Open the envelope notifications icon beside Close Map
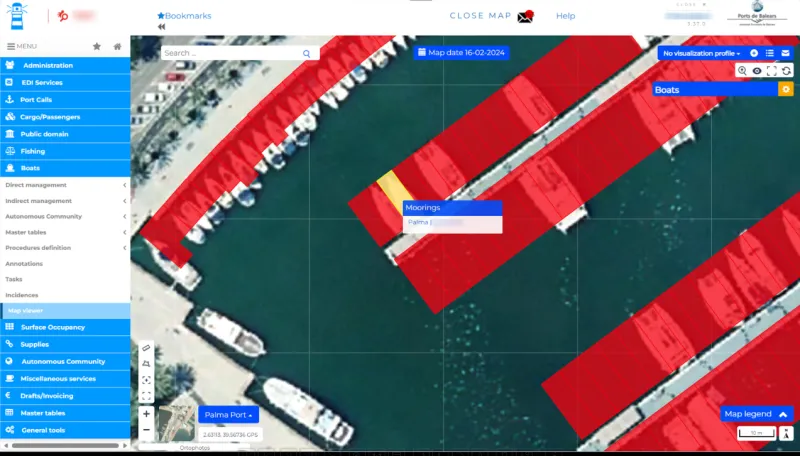The image size is (800, 456). (x=525, y=17)
